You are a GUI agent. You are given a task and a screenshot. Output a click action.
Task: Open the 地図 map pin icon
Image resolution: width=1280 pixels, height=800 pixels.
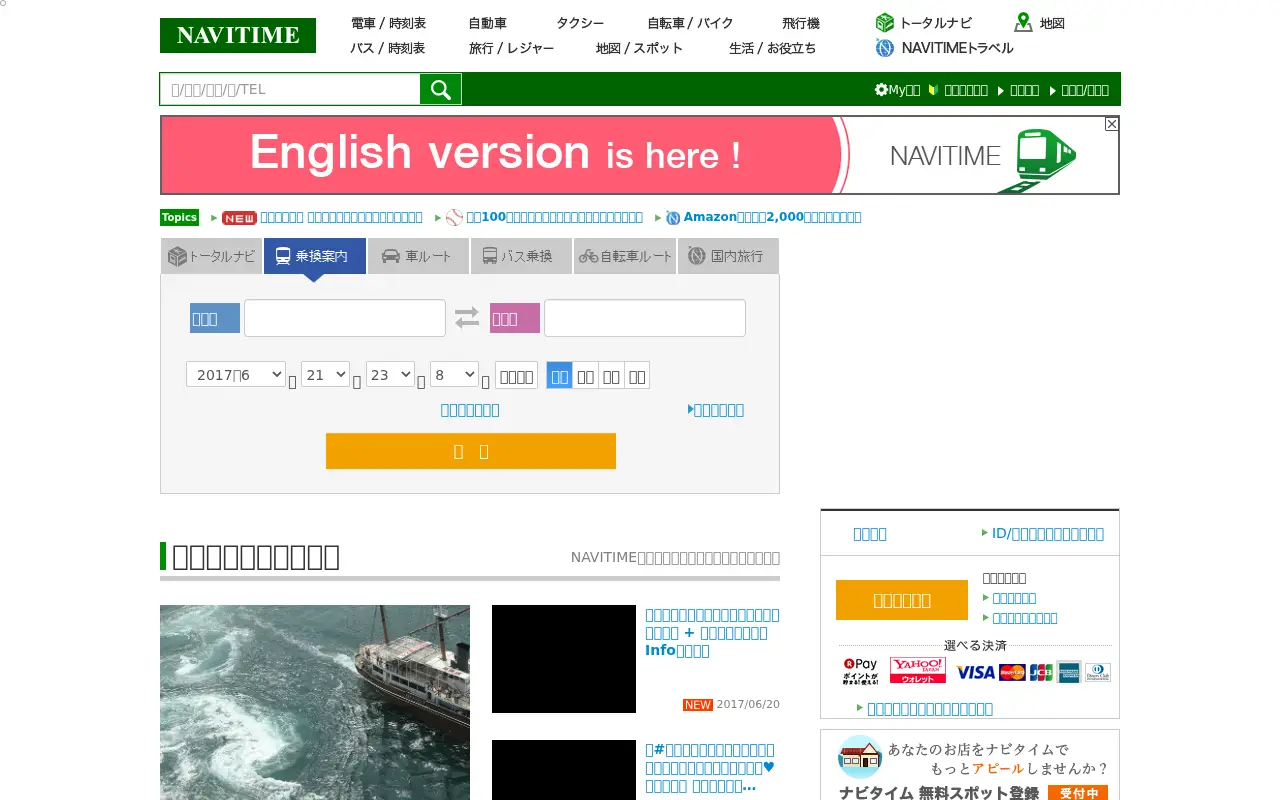(1023, 23)
